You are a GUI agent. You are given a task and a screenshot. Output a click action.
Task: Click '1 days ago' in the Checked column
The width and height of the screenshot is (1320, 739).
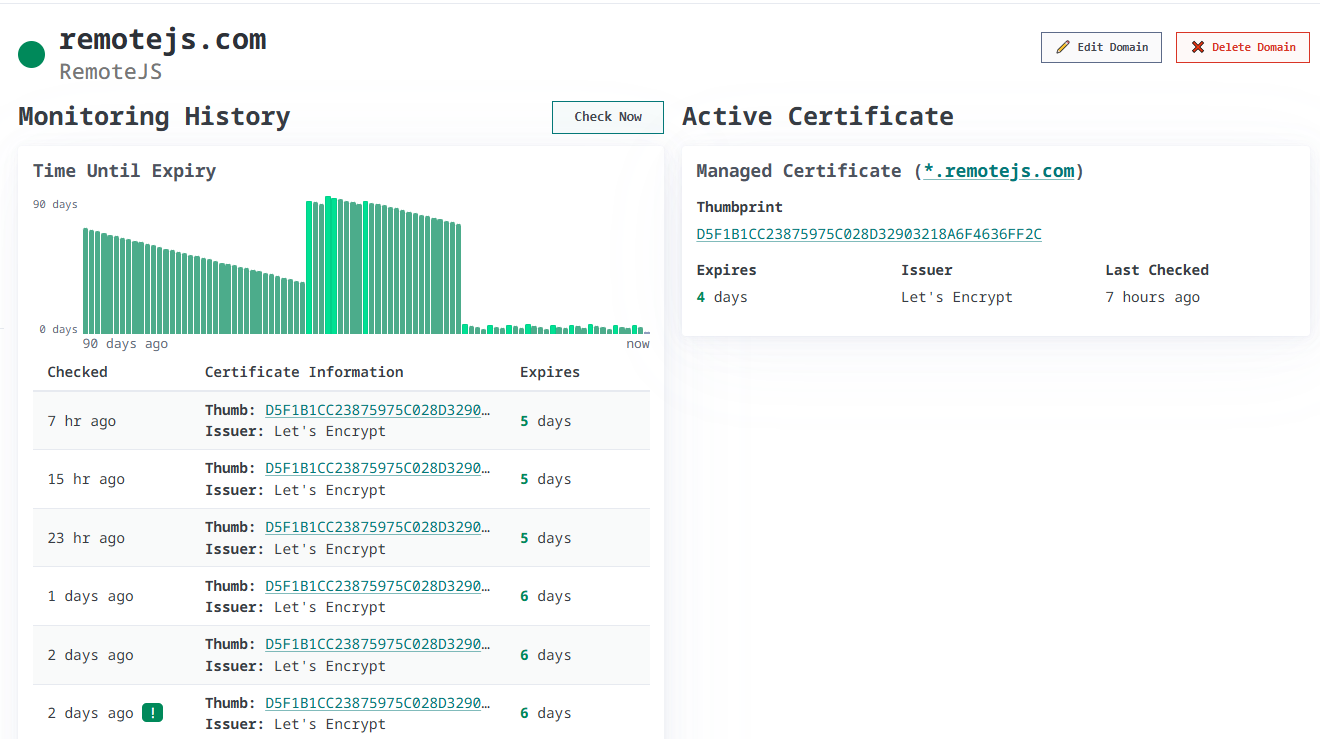(90, 596)
